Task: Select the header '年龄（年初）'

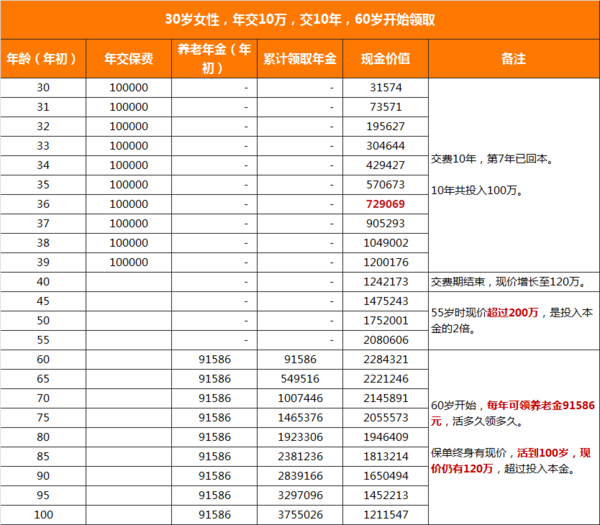Action: [x=43, y=59]
